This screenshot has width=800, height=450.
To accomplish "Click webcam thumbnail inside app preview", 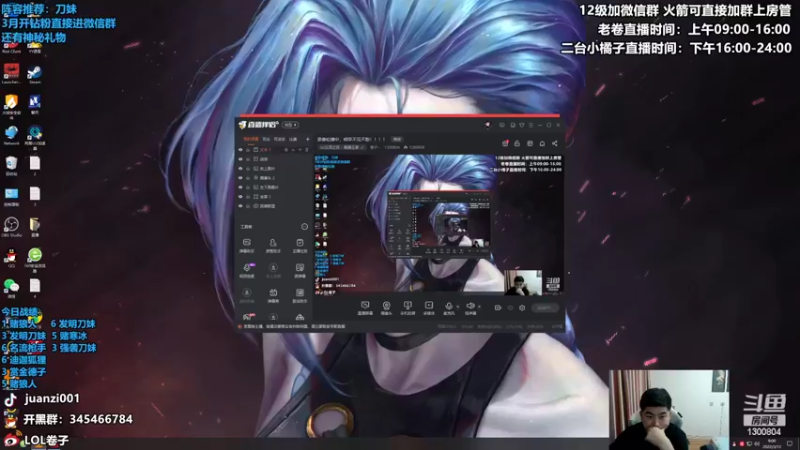I will (x=523, y=283).
